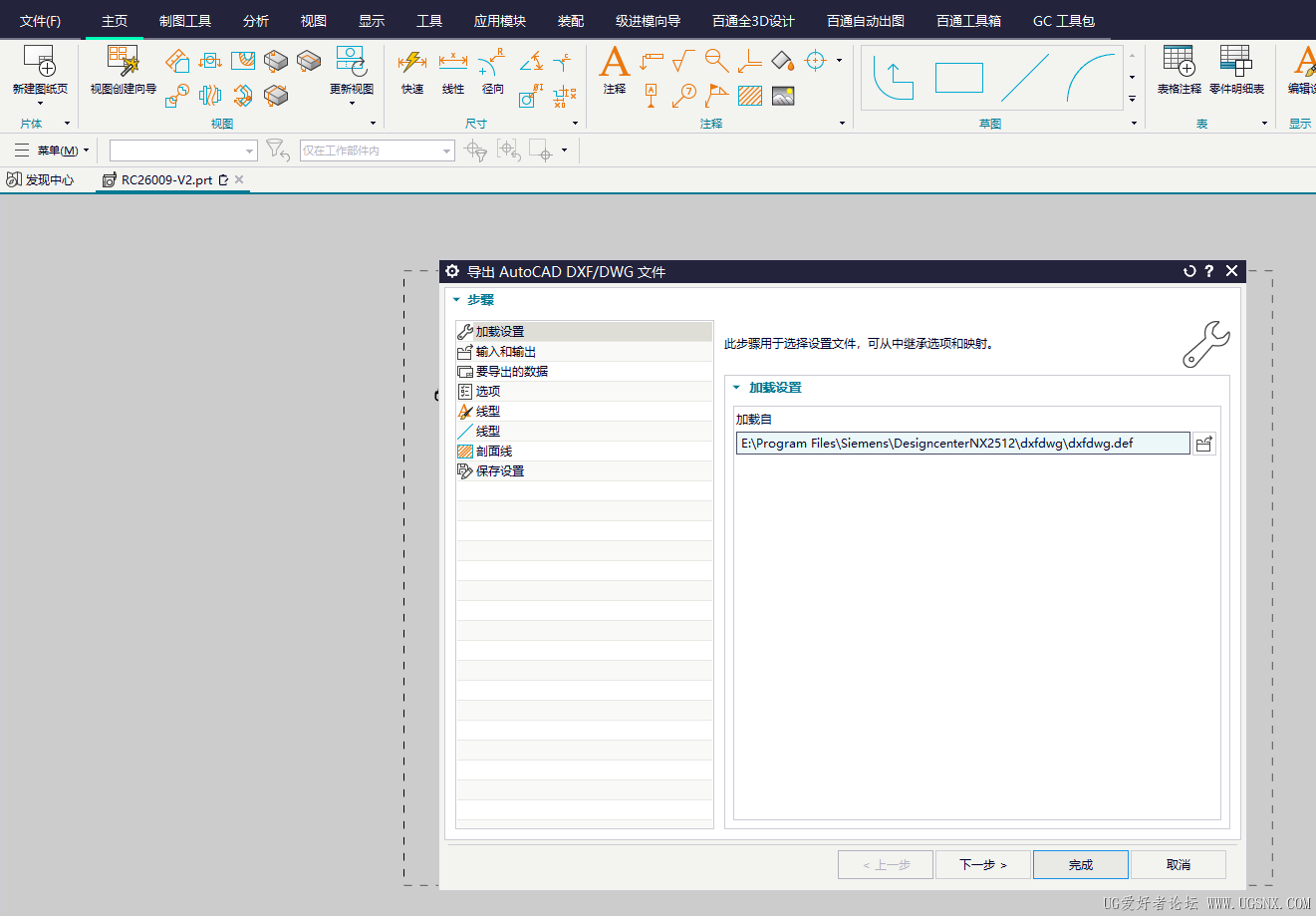Select the 剖面线 step
1316x916 pixels.
[584, 451]
